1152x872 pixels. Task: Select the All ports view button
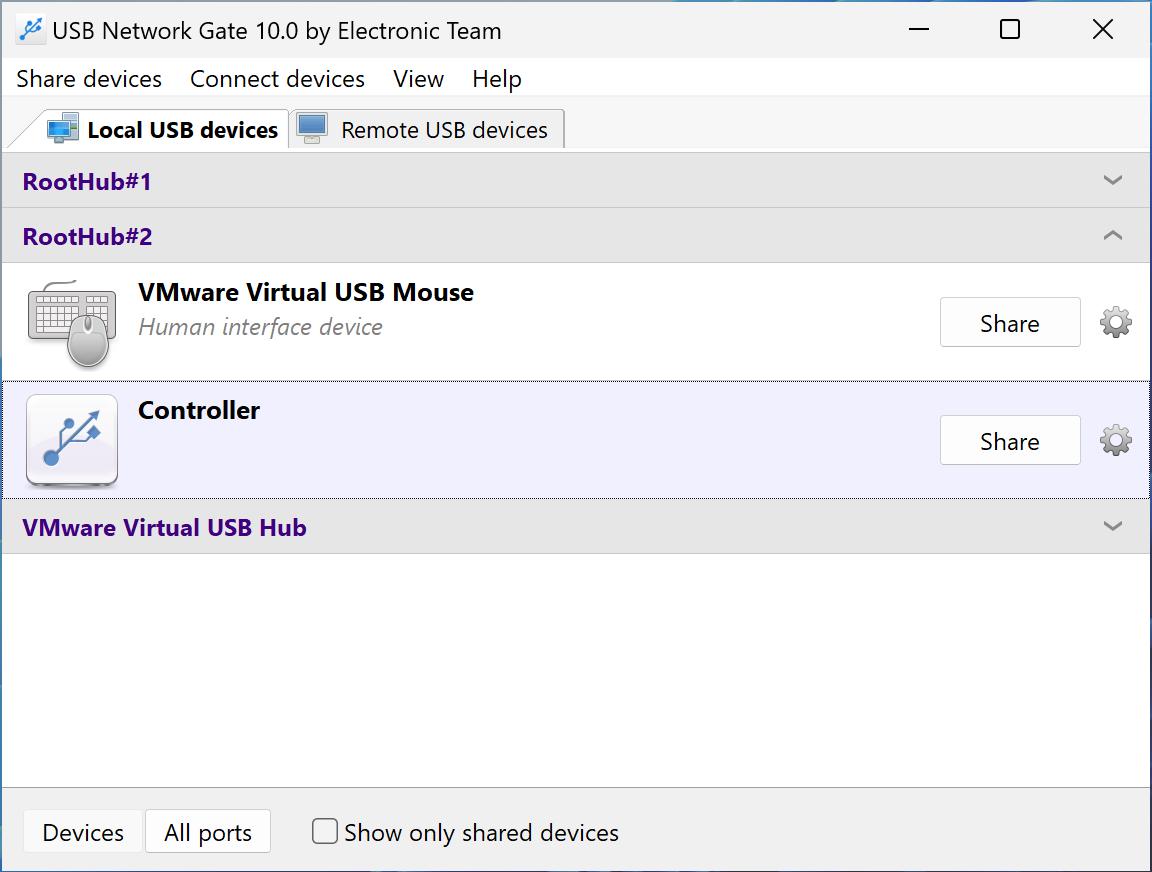(x=208, y=832)
